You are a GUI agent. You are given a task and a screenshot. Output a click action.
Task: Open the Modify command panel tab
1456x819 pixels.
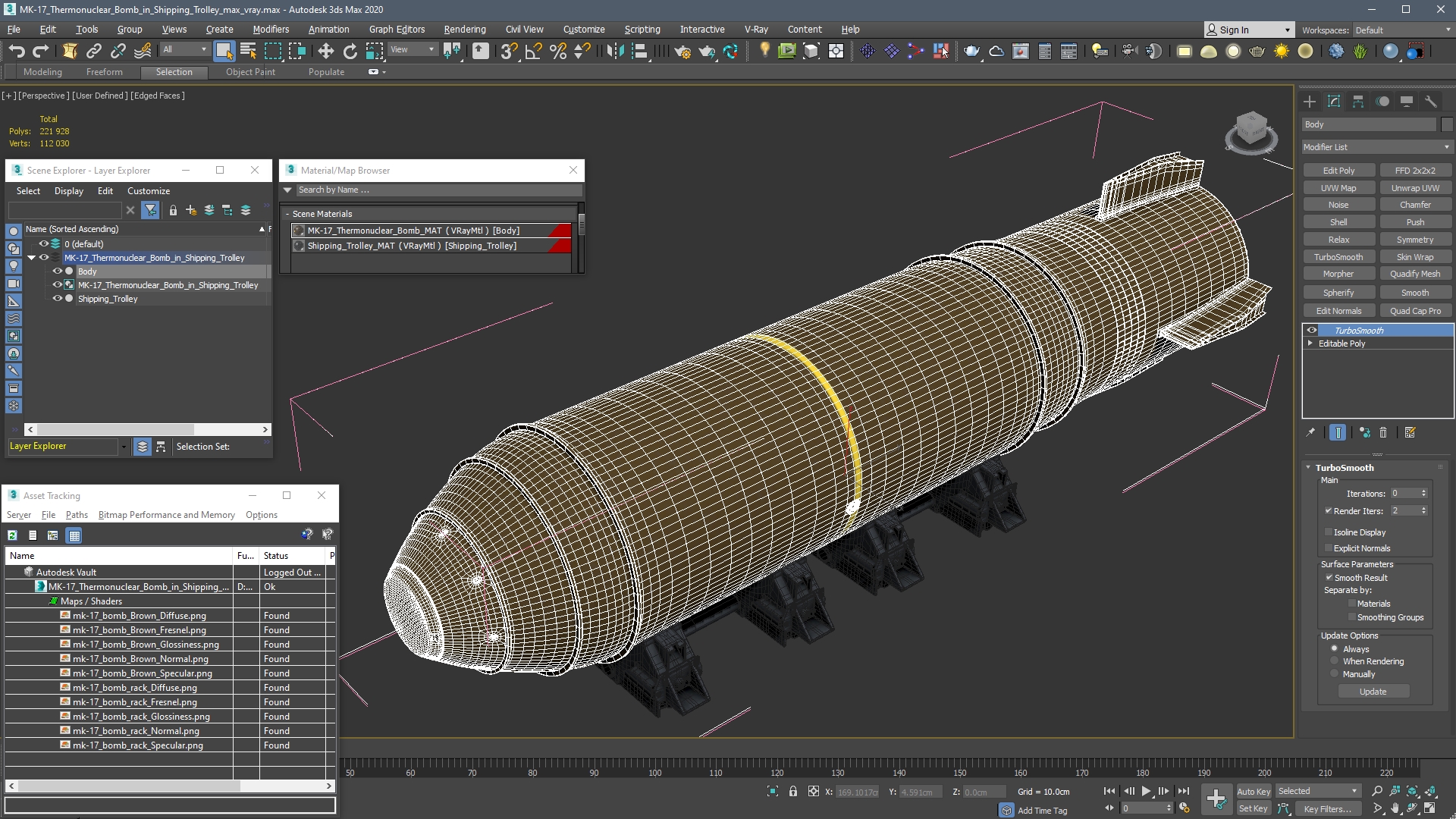click(x=1334, y=102)
